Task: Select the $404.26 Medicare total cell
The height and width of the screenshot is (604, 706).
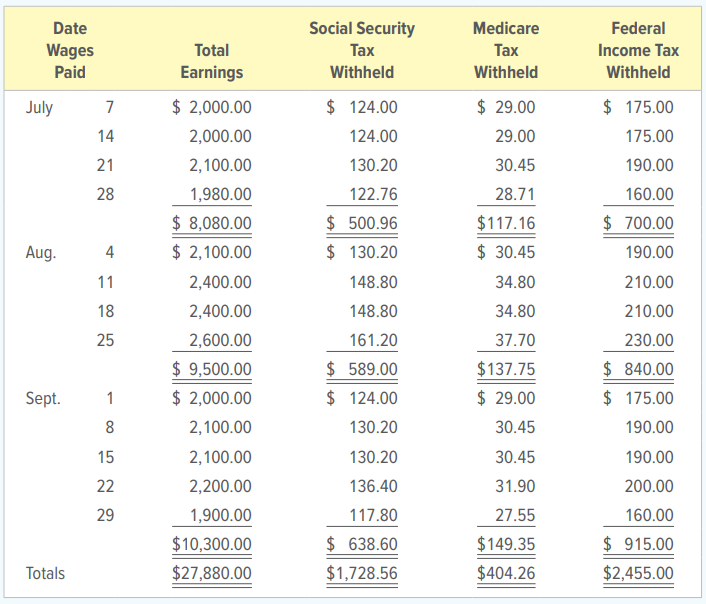Action: 506,573
